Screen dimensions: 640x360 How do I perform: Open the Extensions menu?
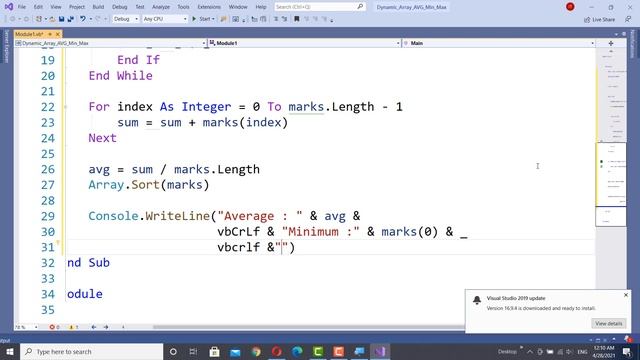(209, 7)
